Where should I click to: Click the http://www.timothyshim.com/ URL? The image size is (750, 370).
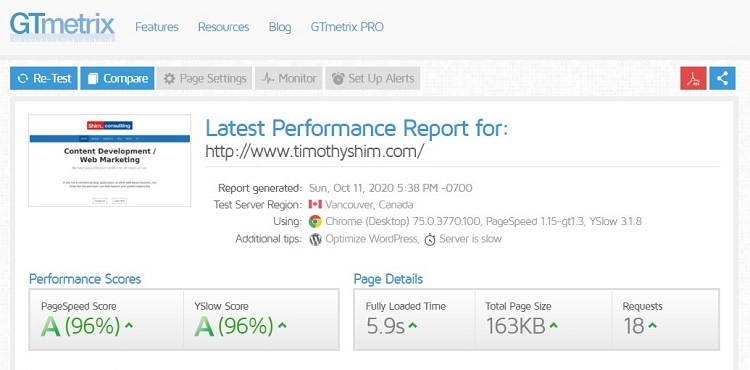tap(315, 152)
